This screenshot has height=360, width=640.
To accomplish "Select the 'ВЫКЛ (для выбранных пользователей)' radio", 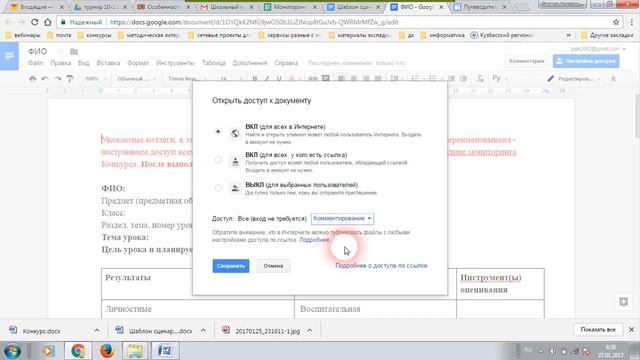I will click(x=218, y=188).
